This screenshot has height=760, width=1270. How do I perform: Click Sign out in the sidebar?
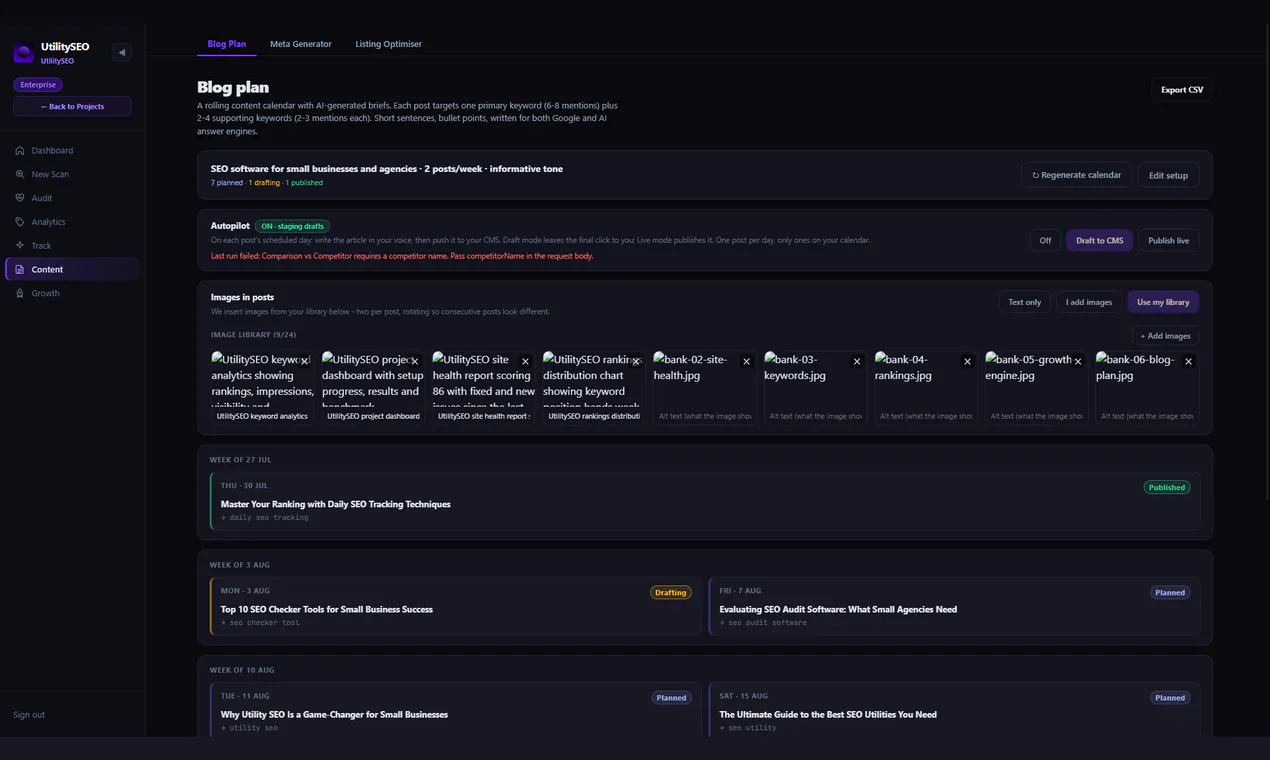pos(29,715)
